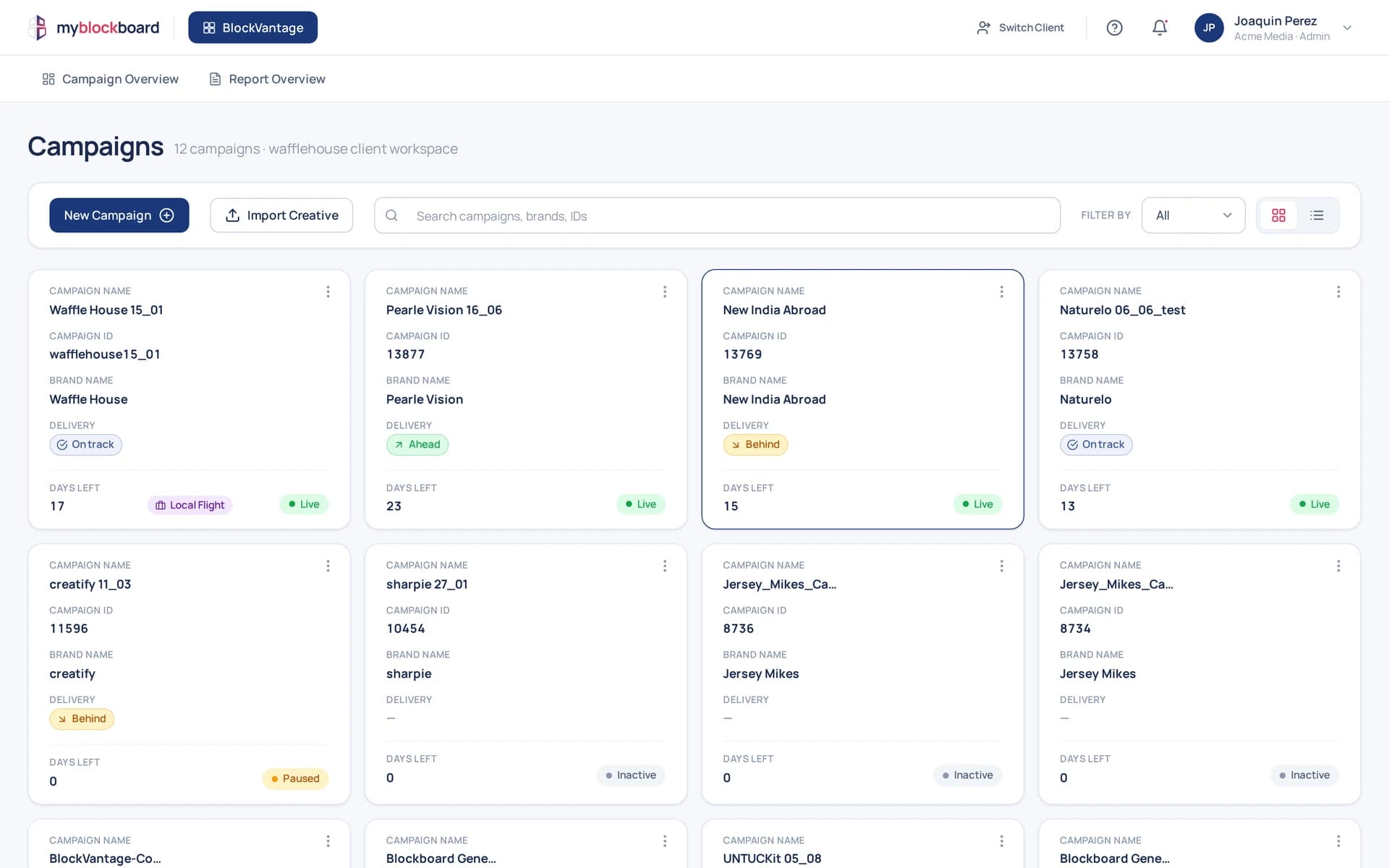The height and width of the screenshot is (868, 1389).
Task: Click the New Campaign button
Action: coord(119,216)
